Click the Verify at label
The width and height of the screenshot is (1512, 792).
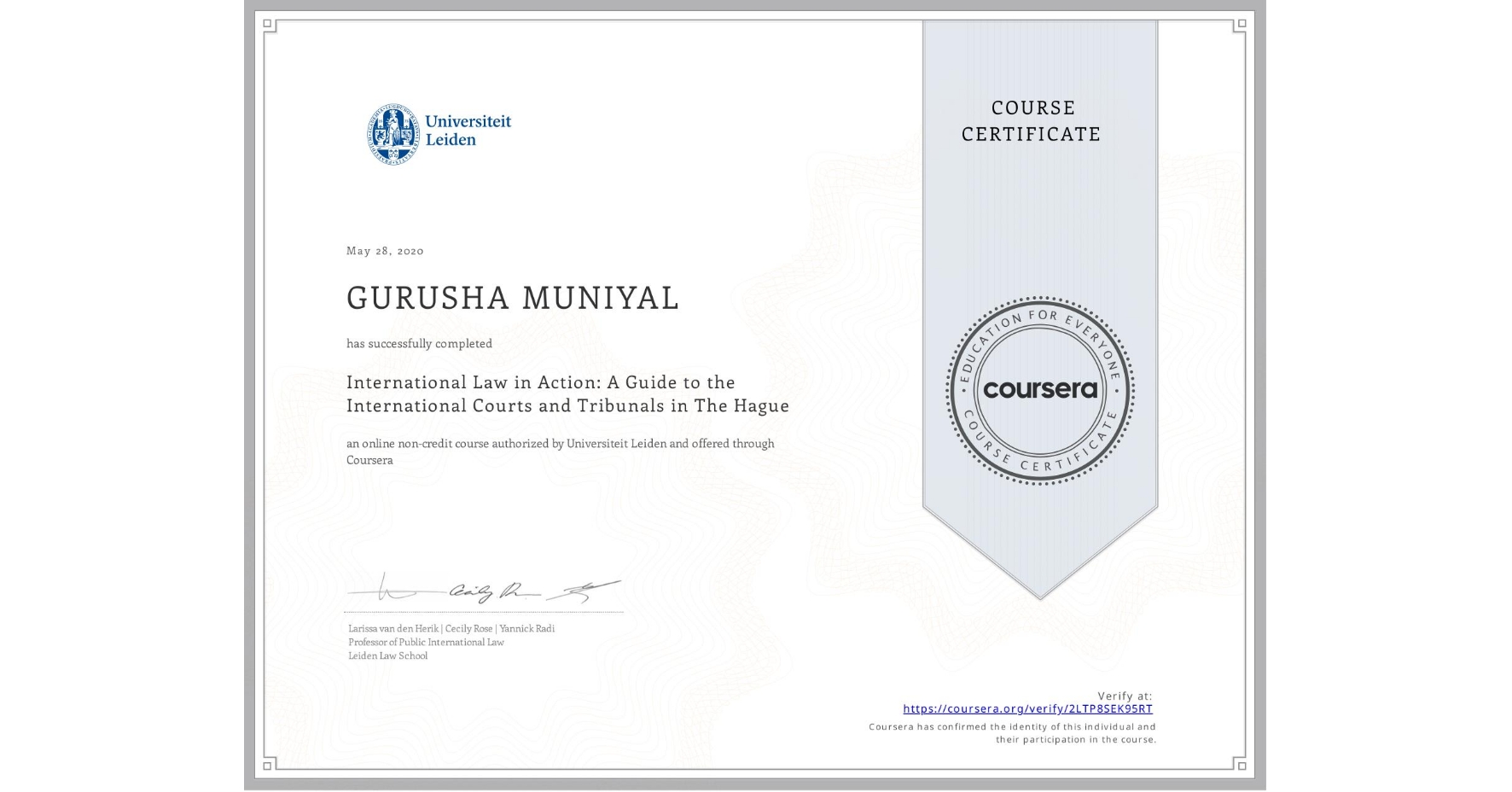(x=1125, y=696)
